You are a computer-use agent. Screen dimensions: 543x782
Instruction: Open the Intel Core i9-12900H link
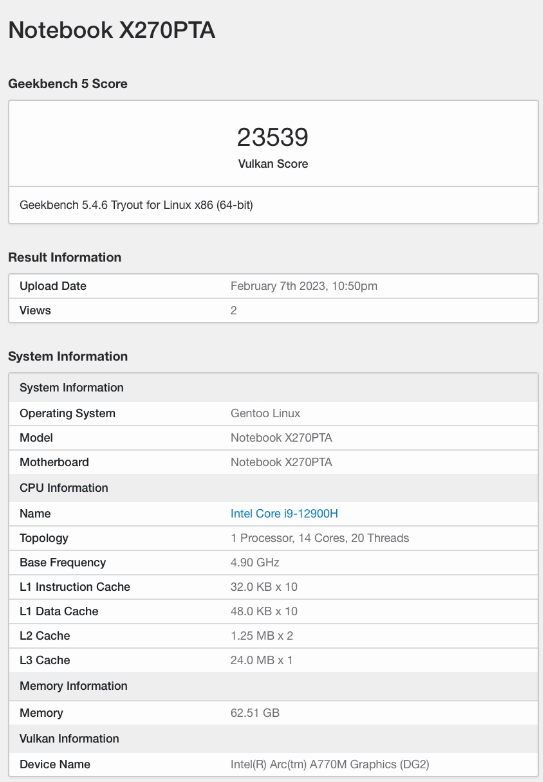(x=284, y=514)
